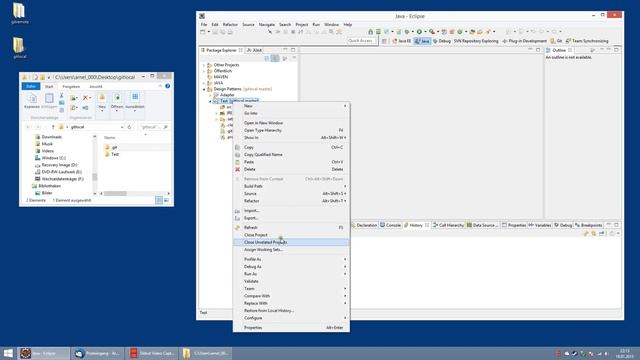The image size is (640, 360).
Task: Select the .git folder in Explorer file list
Action: 111,147
